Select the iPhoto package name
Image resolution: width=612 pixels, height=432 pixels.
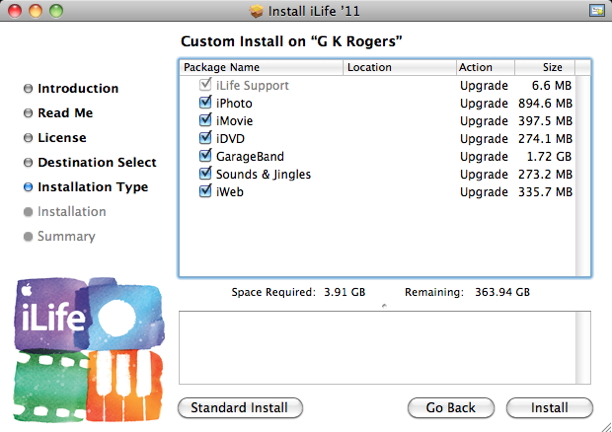coord(234,103)
